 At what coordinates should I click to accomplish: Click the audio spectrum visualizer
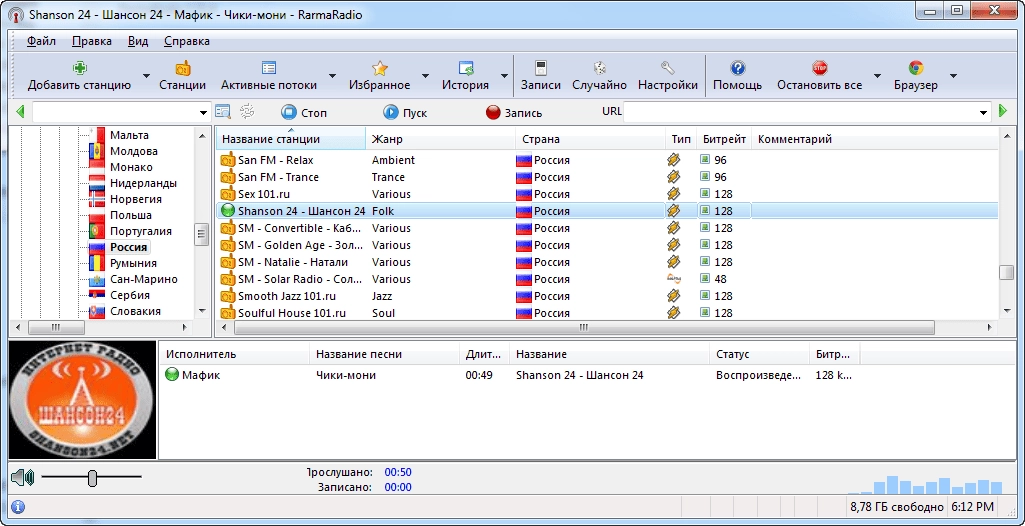925,484
